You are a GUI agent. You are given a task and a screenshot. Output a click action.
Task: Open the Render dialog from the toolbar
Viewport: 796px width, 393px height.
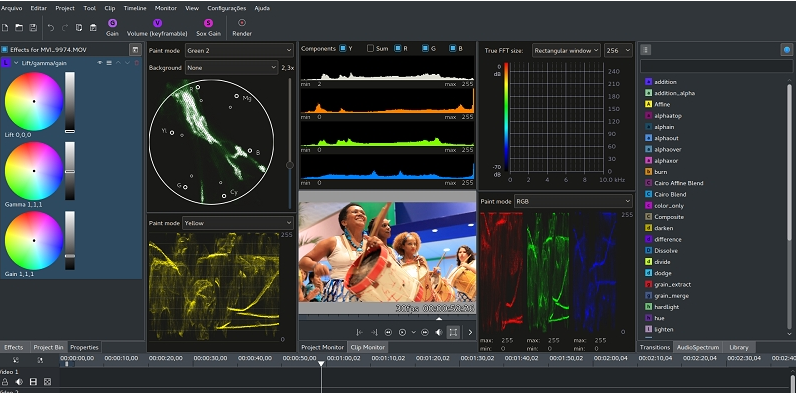[242, 23]
